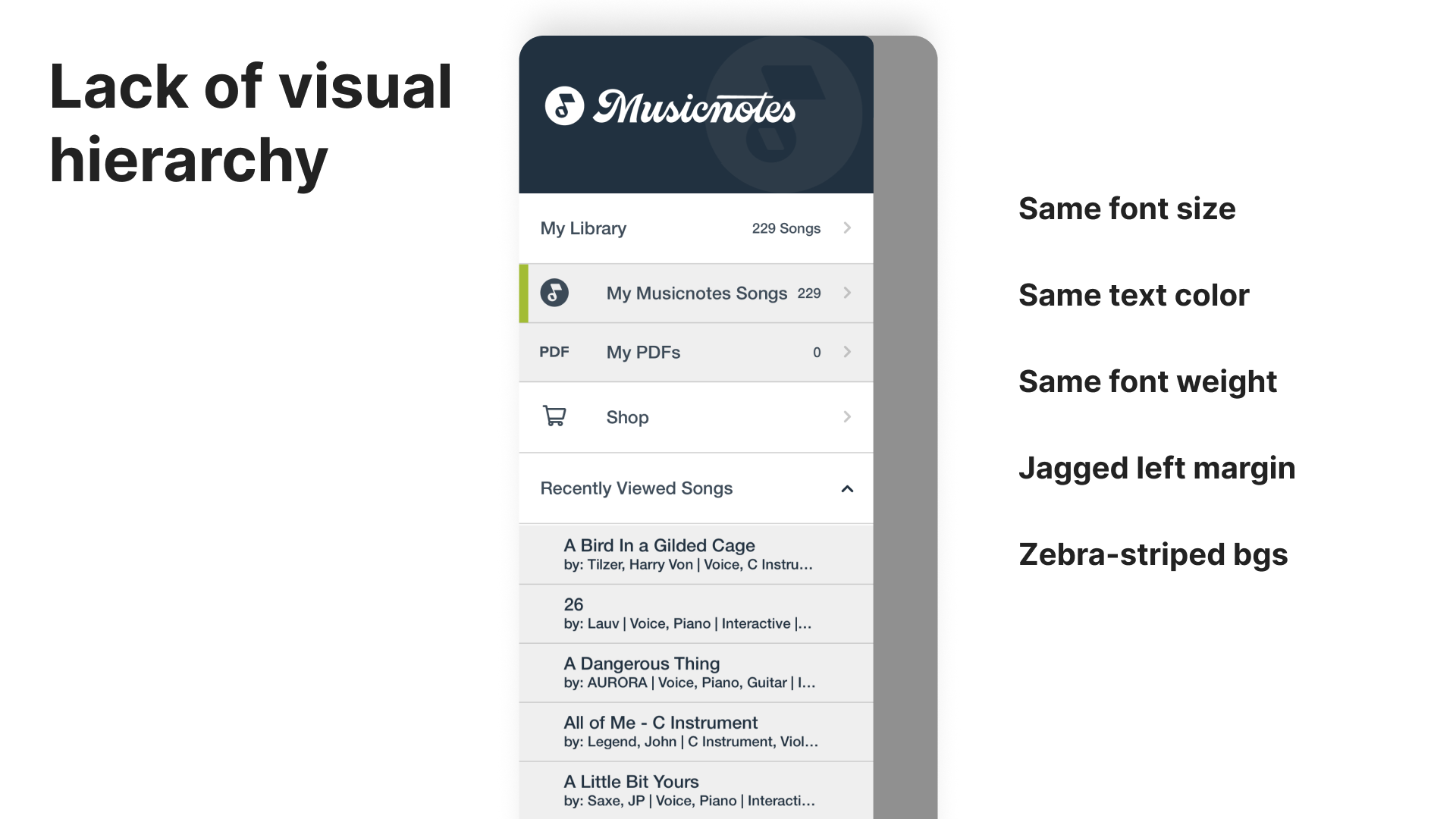Click the round music note icon beside My Musicnotes Songs
Viewport: 1456px width, 819px height.
pos(554,293)
